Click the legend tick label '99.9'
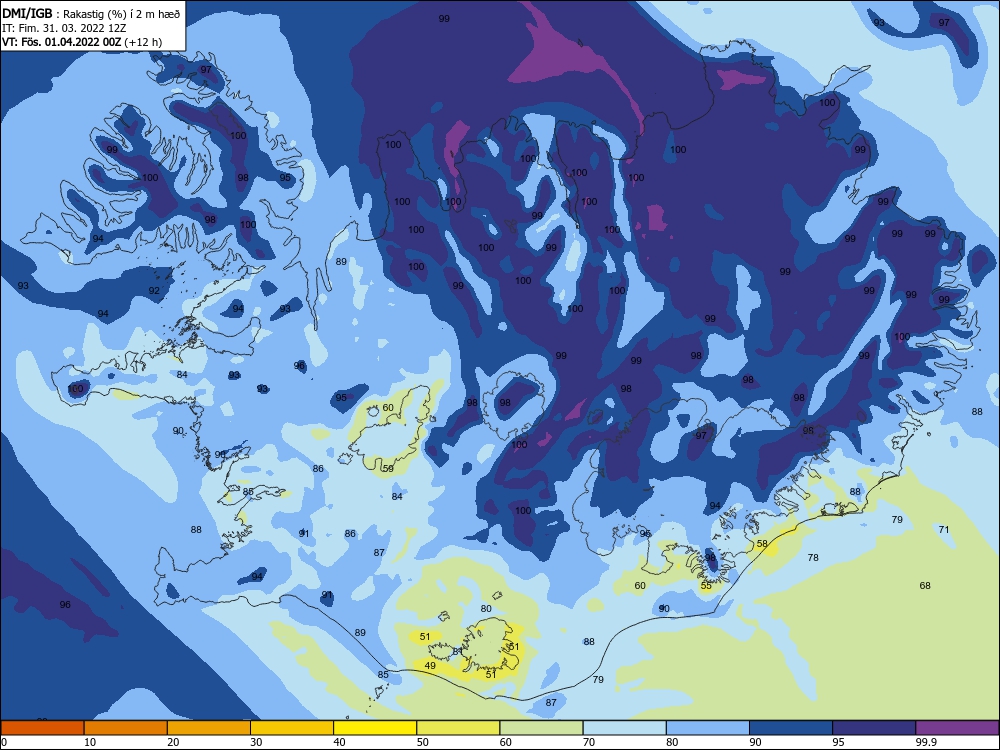Image resolution: width=1000 pixels, height=750 pixels. 926,742
